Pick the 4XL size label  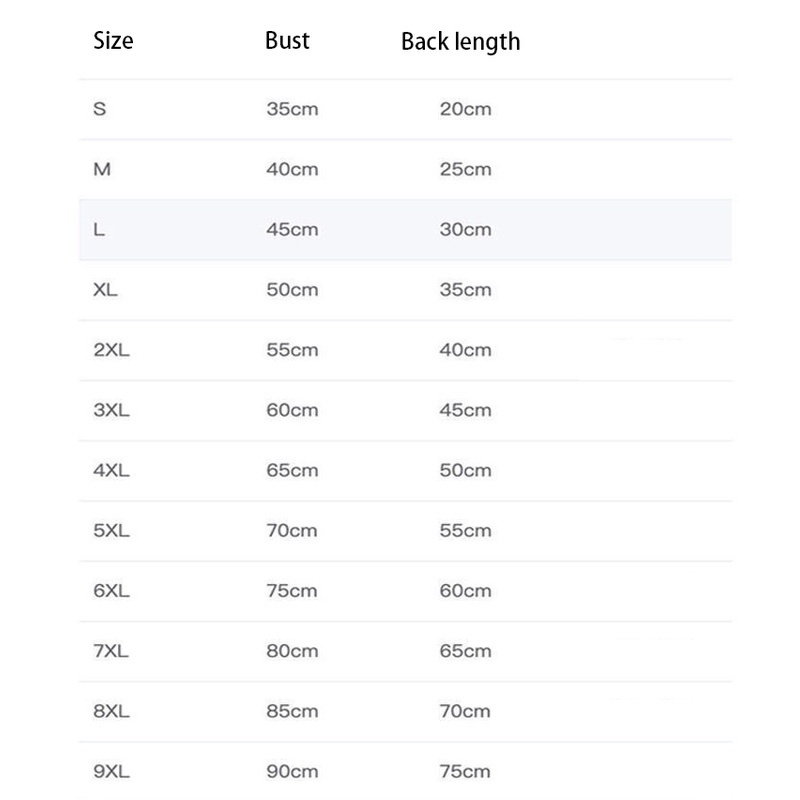click(111, 470)
